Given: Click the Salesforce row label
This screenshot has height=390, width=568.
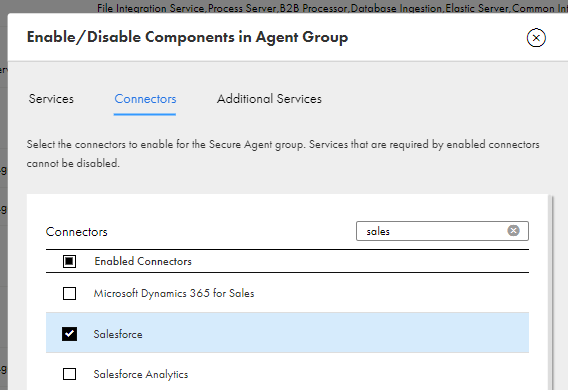Looking at the screenshot, I should point(118,334).
